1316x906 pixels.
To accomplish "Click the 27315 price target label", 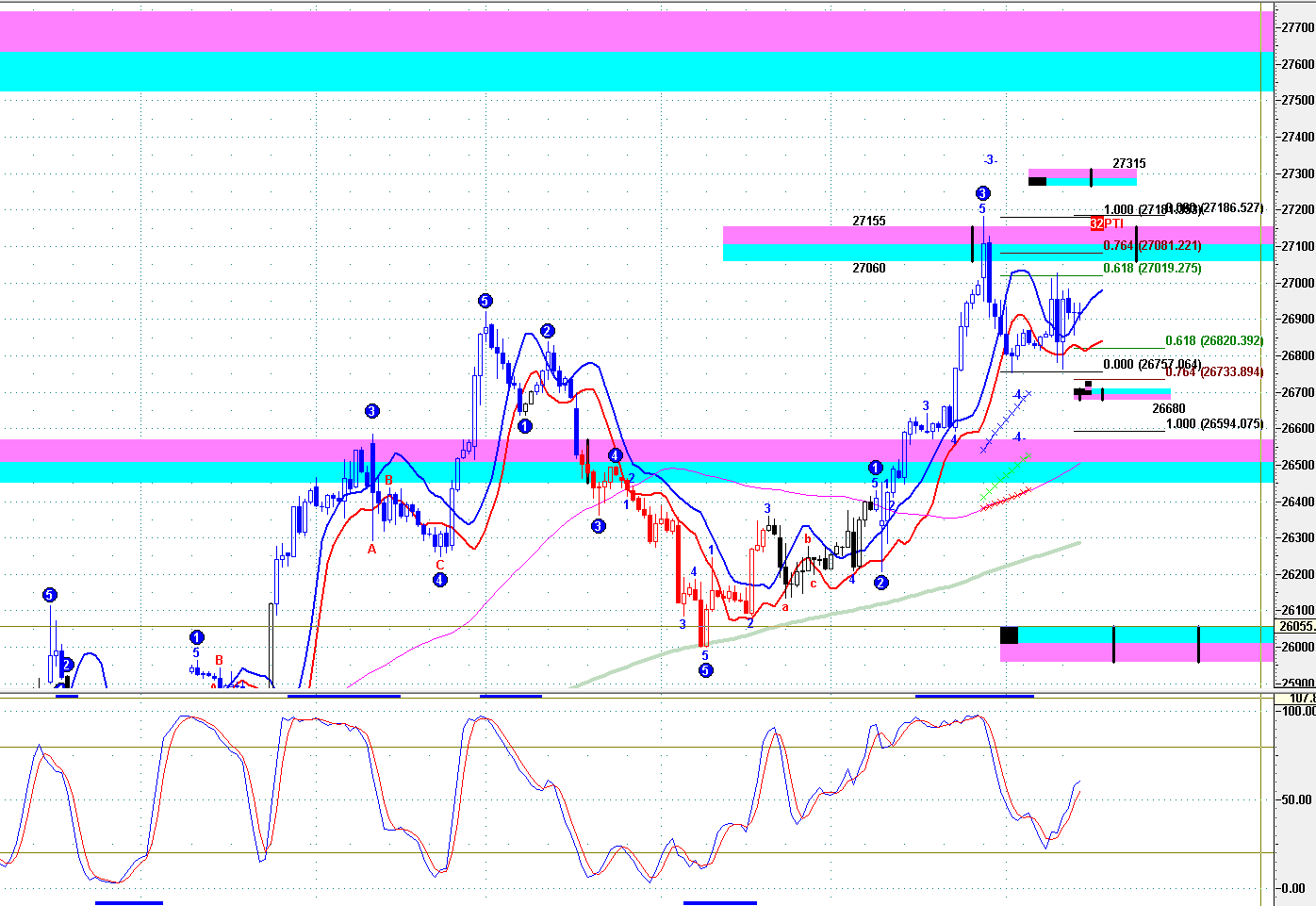I will click(1128, 163).
